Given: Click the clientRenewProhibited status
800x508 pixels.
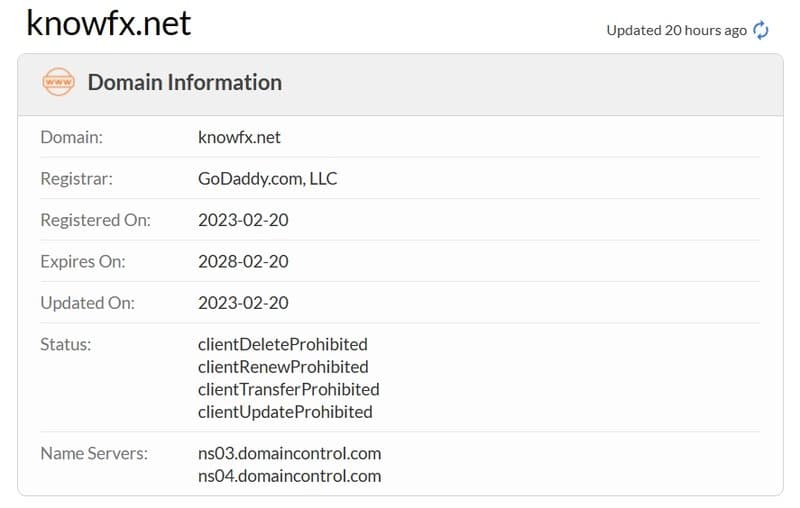Looking at the screenshot, I should (x=283, y=367).
